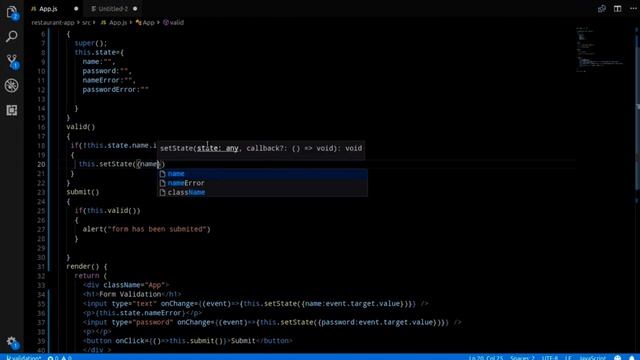Click 'valid()' method declaration text
640x360 pixels.
click(81, 127)
